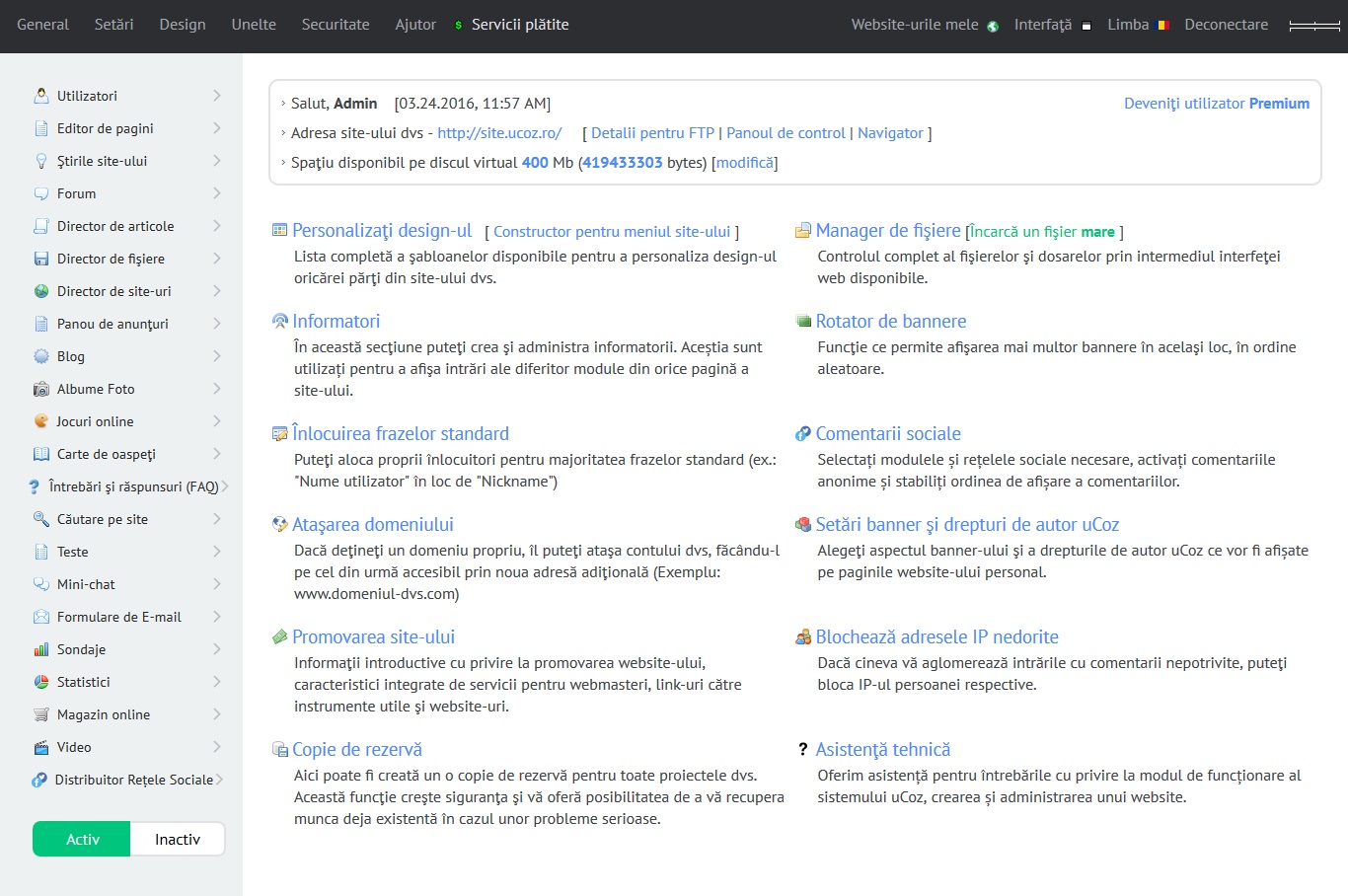Click the slider bar in top-right corner
1348x896 pixels.
tap(1314, 26)
